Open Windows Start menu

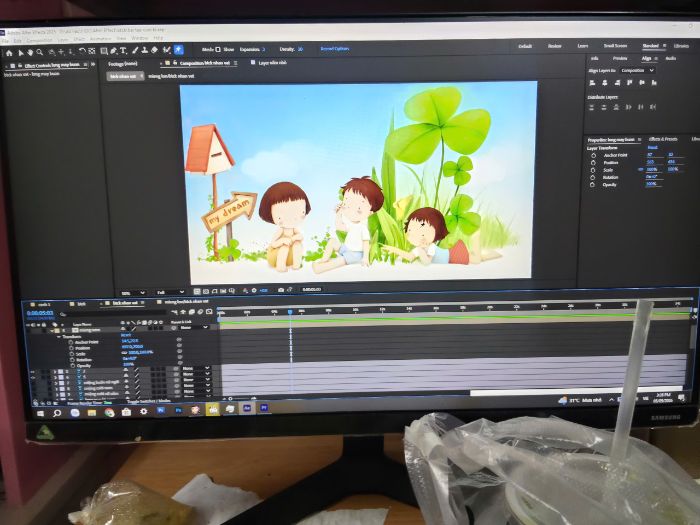click(40, 414)
